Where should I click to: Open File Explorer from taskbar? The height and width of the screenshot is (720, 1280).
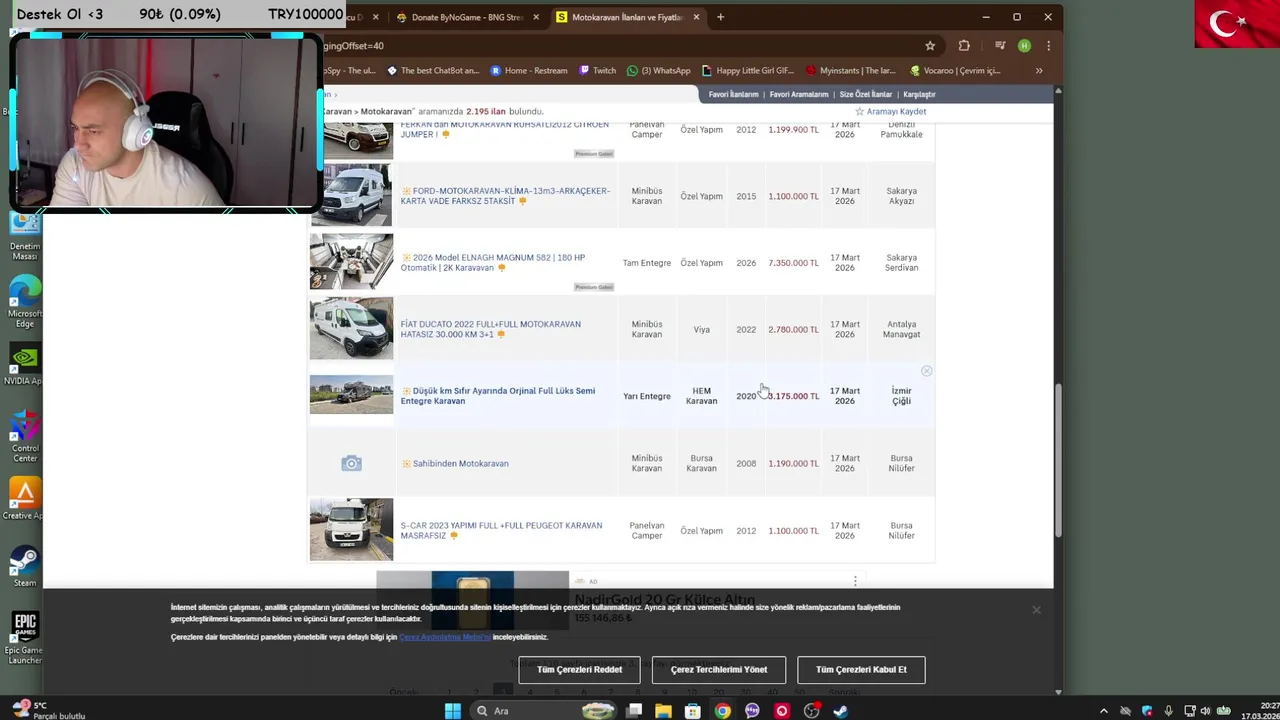663,711
